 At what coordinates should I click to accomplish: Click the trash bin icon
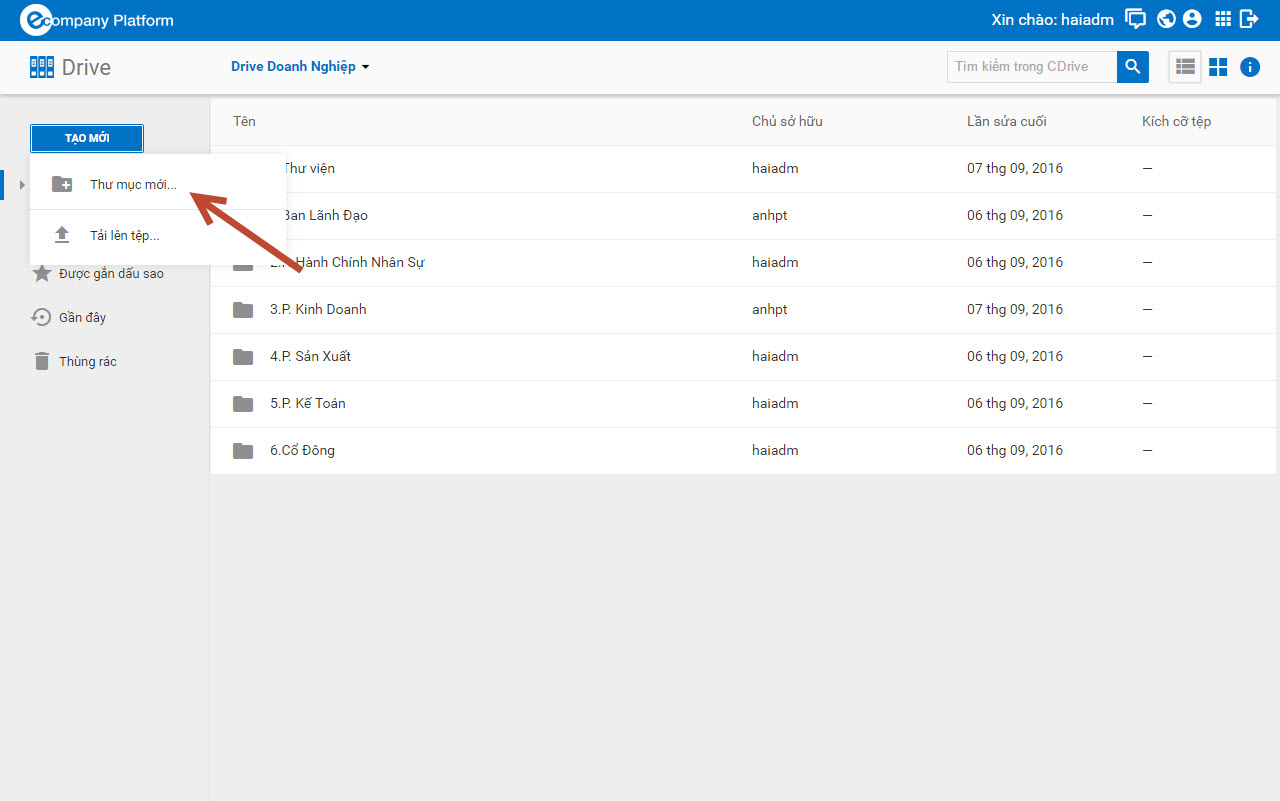coord(42,361)
